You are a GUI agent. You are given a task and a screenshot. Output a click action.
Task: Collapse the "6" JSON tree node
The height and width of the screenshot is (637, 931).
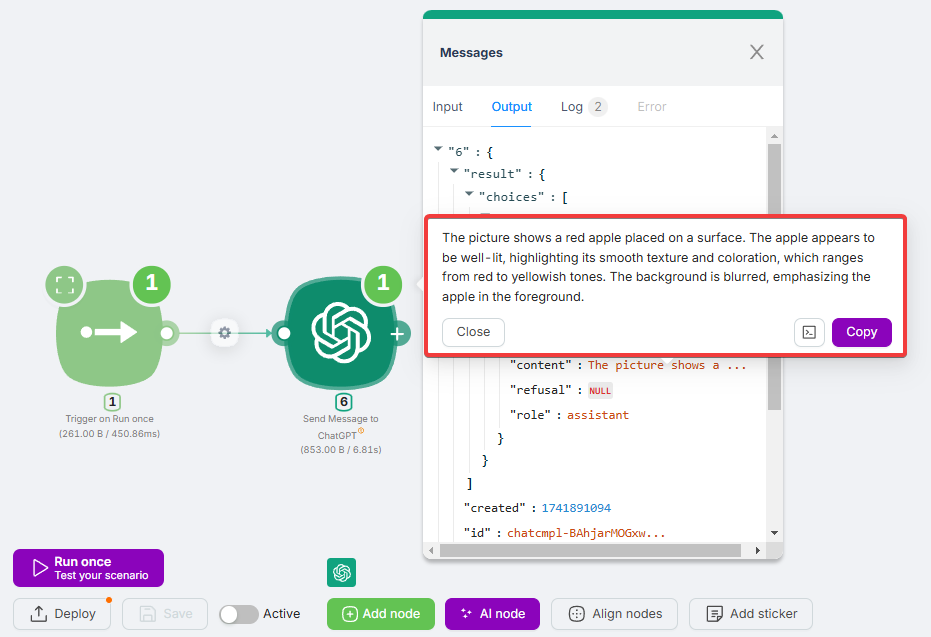[438, 150]
